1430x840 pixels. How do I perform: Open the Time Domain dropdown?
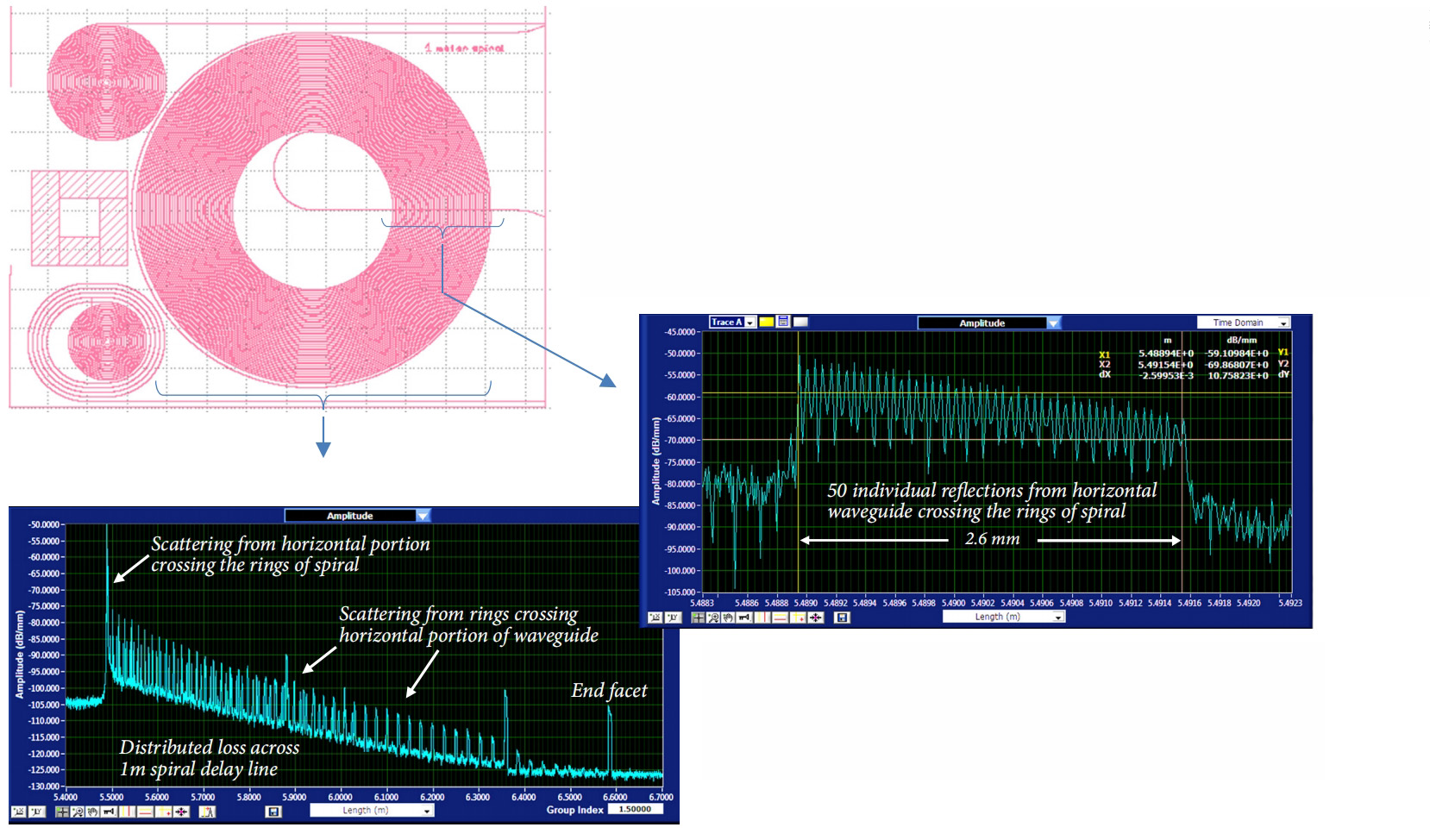(x=1283, y=323)
